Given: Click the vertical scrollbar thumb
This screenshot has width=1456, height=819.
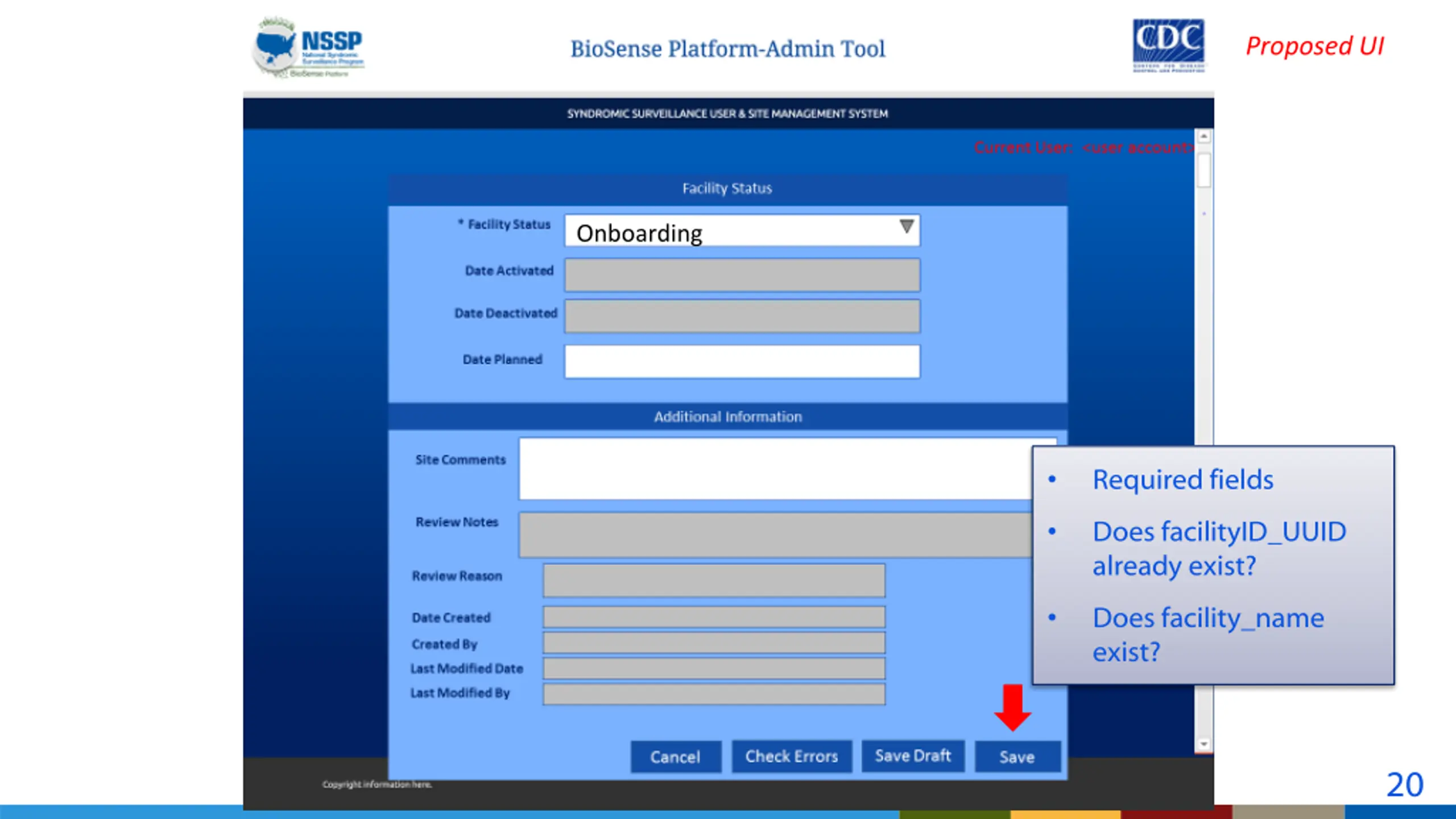Looking at the screenshot, I should [1203, 170].
